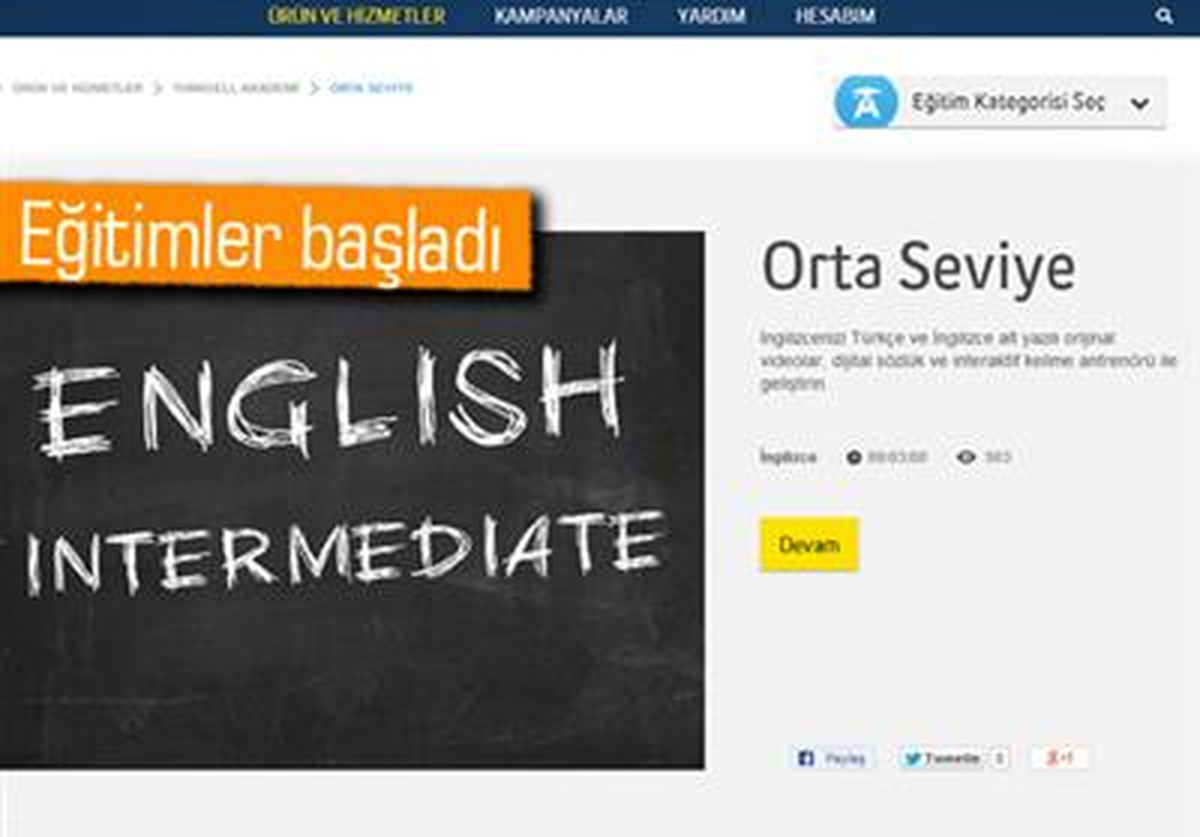This screenshot has height=837, width=1200.
Task: Click the İngilizce language label
Action: click(788, 457)
